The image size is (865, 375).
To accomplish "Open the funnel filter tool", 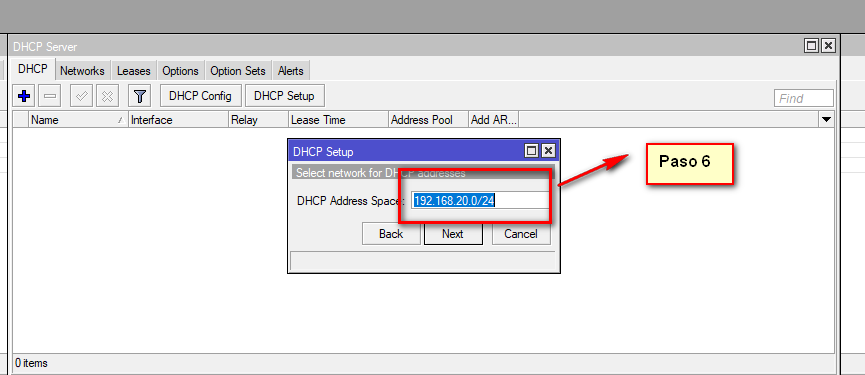I will 140,97.
